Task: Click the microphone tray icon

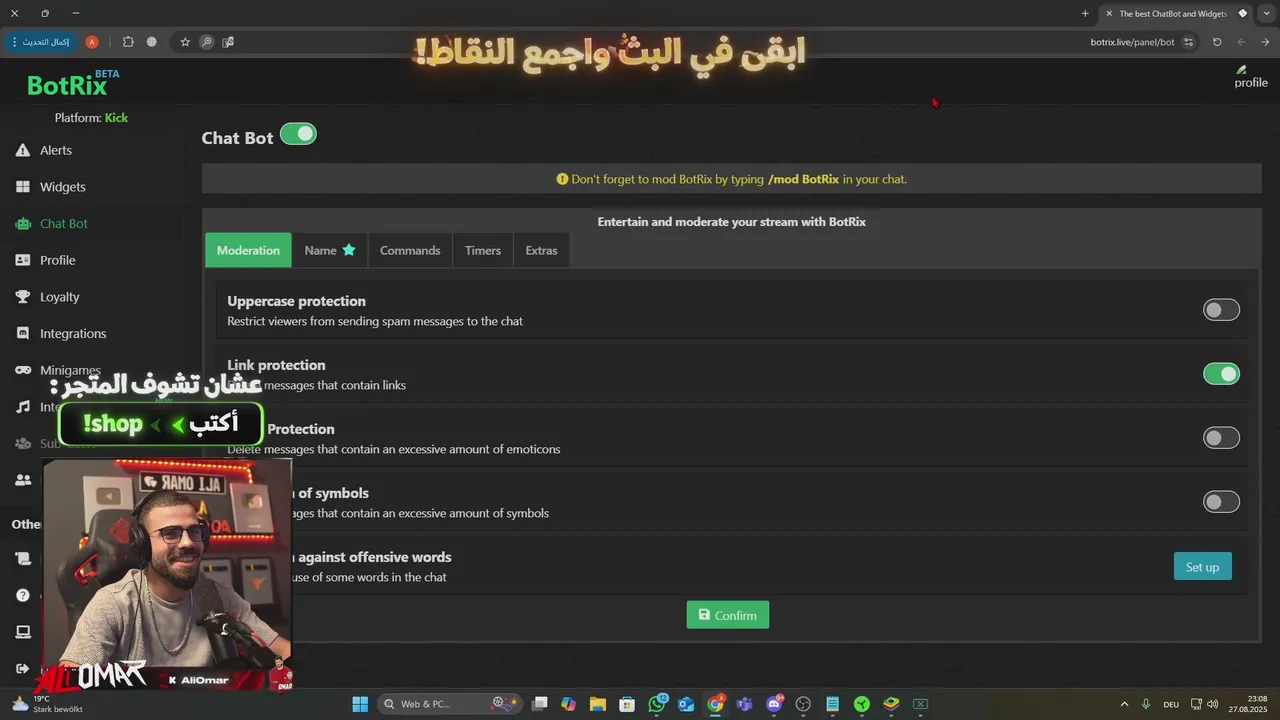Action: (1146, 704)
